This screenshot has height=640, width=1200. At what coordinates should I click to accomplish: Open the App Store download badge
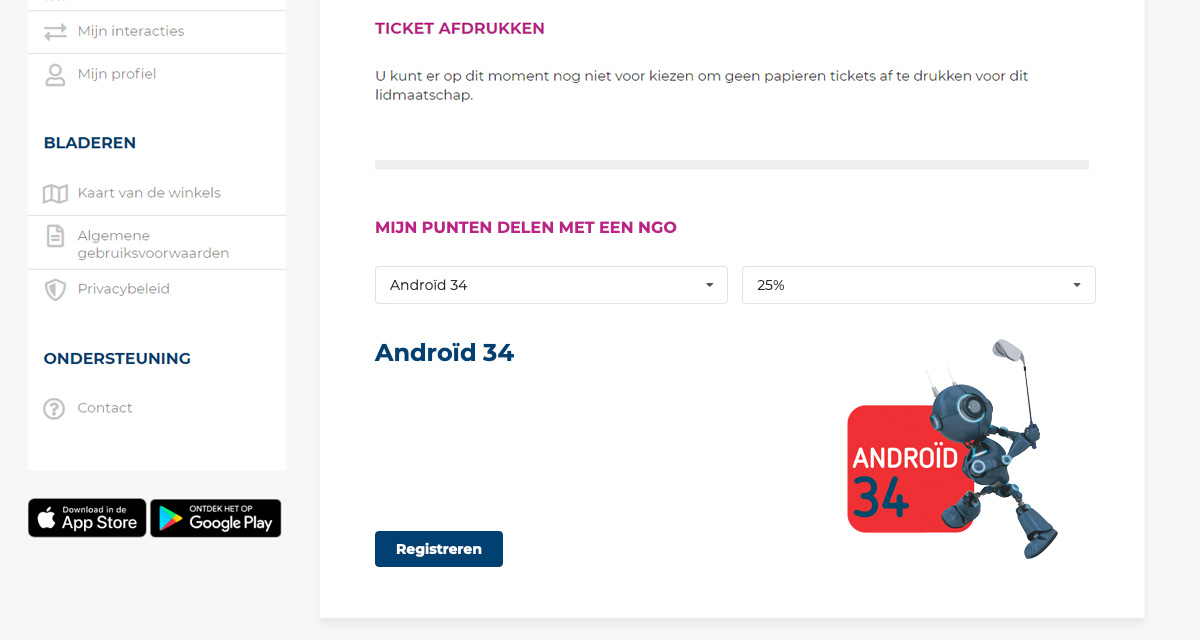pyautogui.click(x=87, y=518)
